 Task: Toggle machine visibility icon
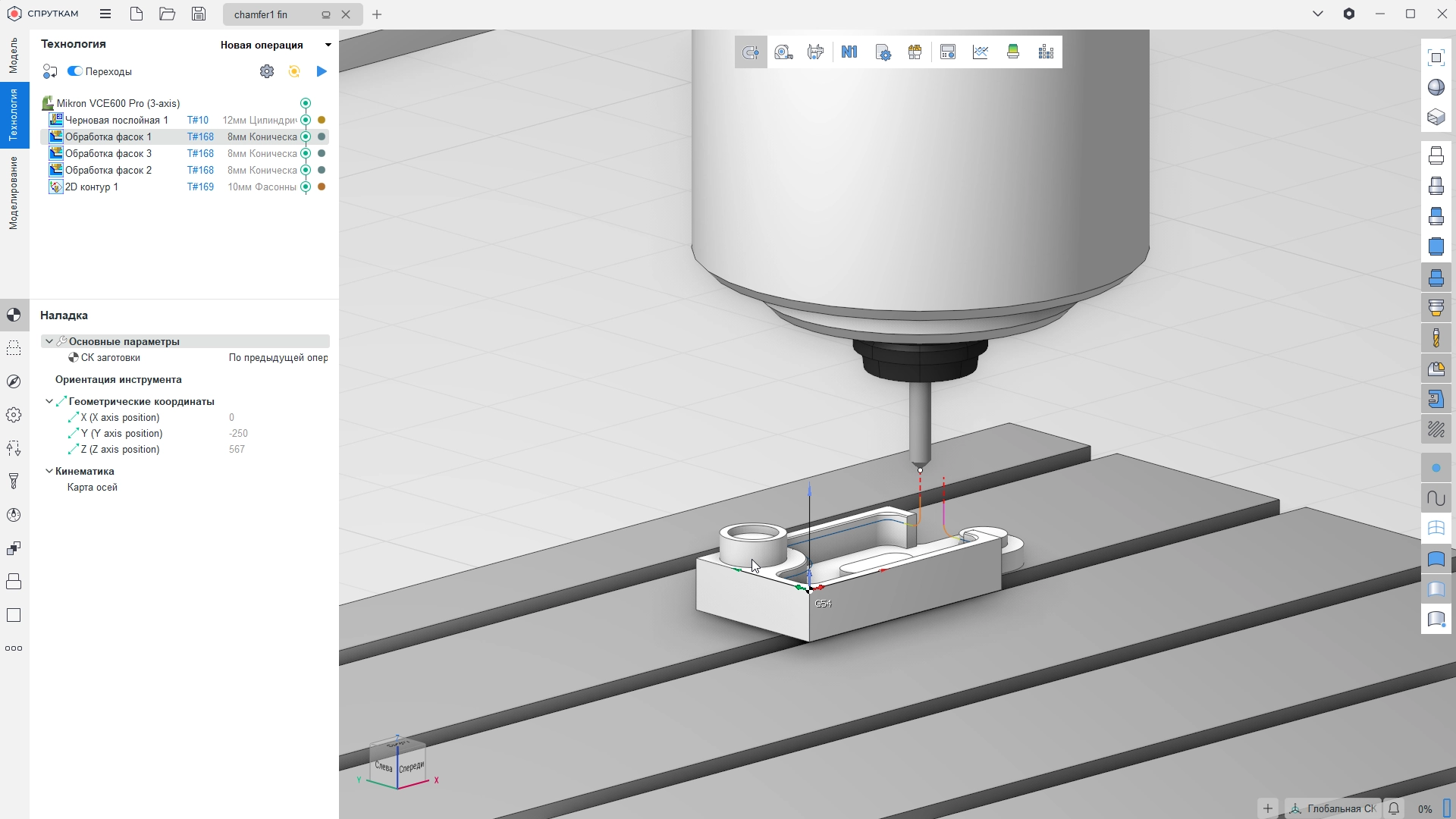tap(1436, 400)
